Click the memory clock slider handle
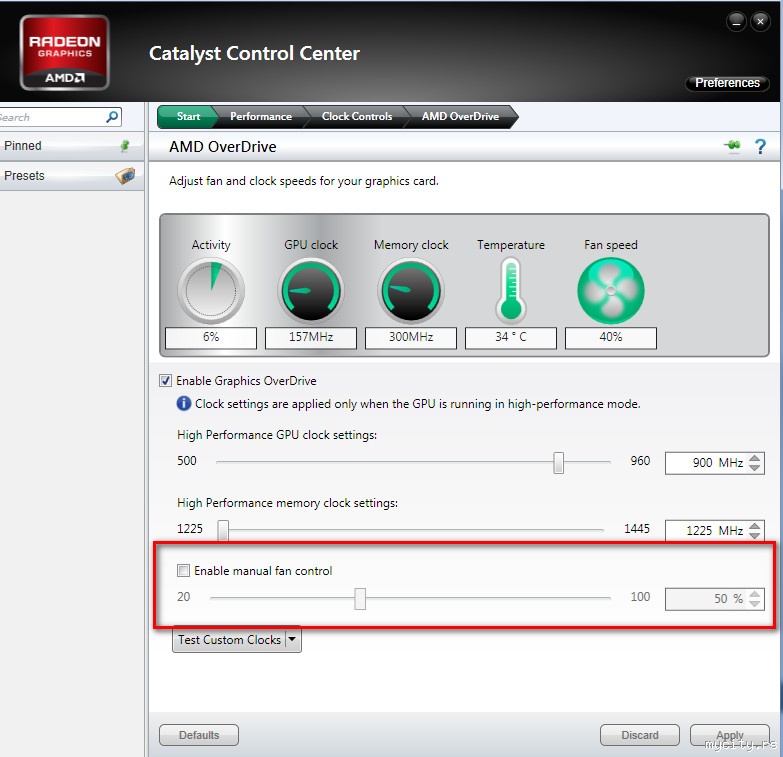This screenshot has width=783, height=757. 223,530
